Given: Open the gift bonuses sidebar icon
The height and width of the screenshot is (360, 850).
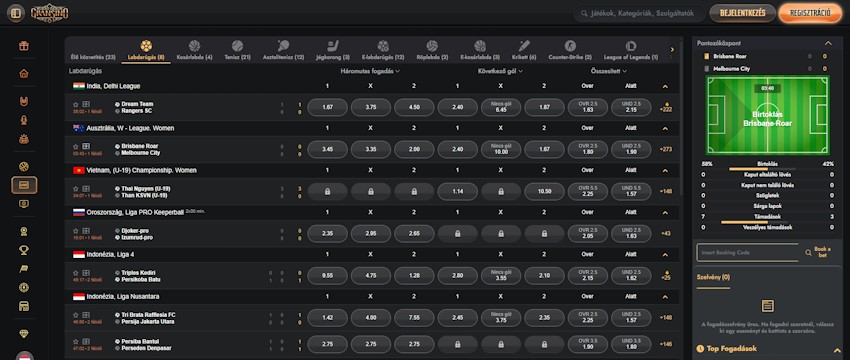Looking at the screenshot, I should pyautogui.click(x=24, y=46).
